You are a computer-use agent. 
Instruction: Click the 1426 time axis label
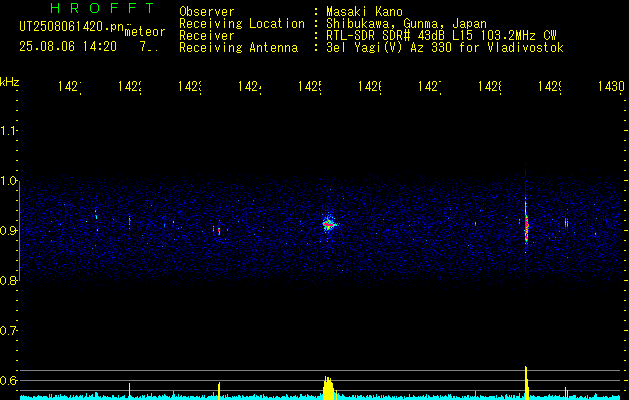tap(370, 87)
